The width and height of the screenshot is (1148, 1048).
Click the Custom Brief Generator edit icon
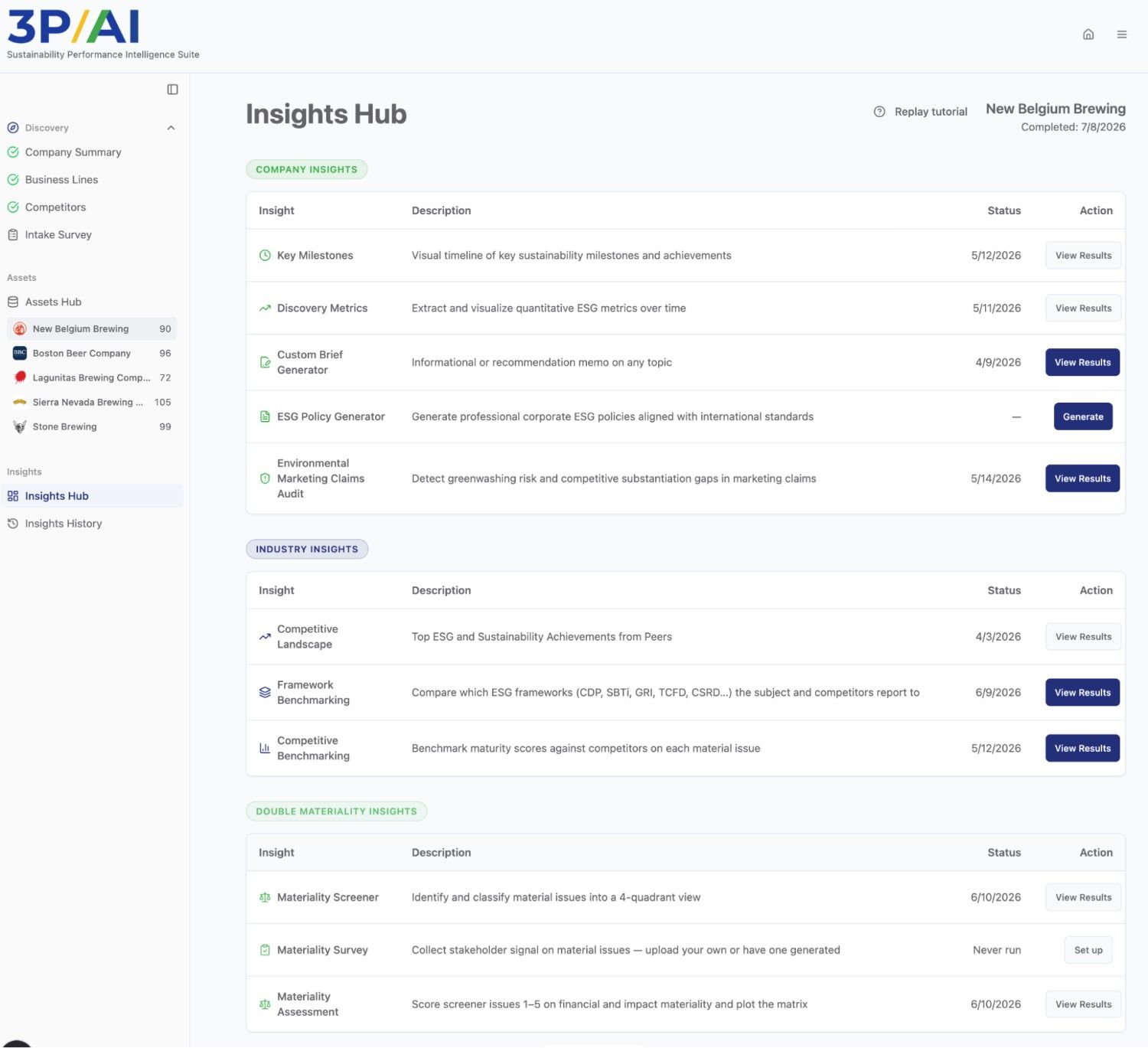tap(265, 363)
